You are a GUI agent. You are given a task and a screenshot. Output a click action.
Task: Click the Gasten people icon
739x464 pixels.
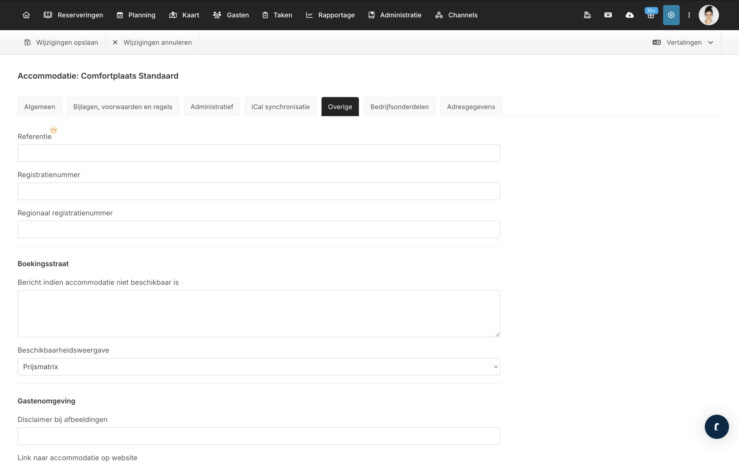(217, 15)
